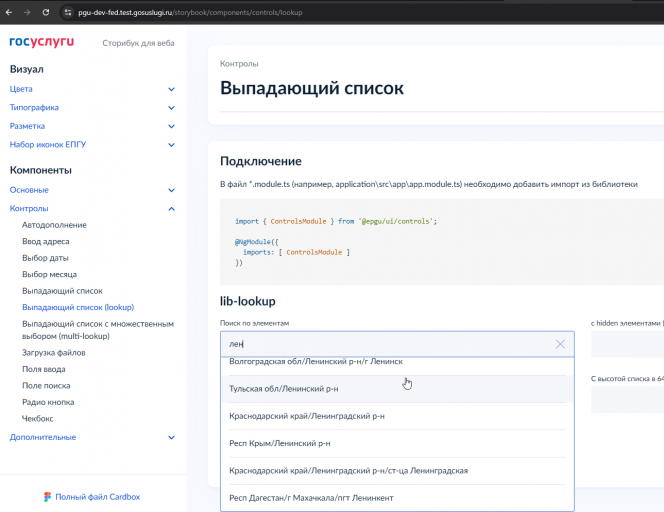Go to Загрузка файлов page
664x512 pixels.
tap(54, 353)
